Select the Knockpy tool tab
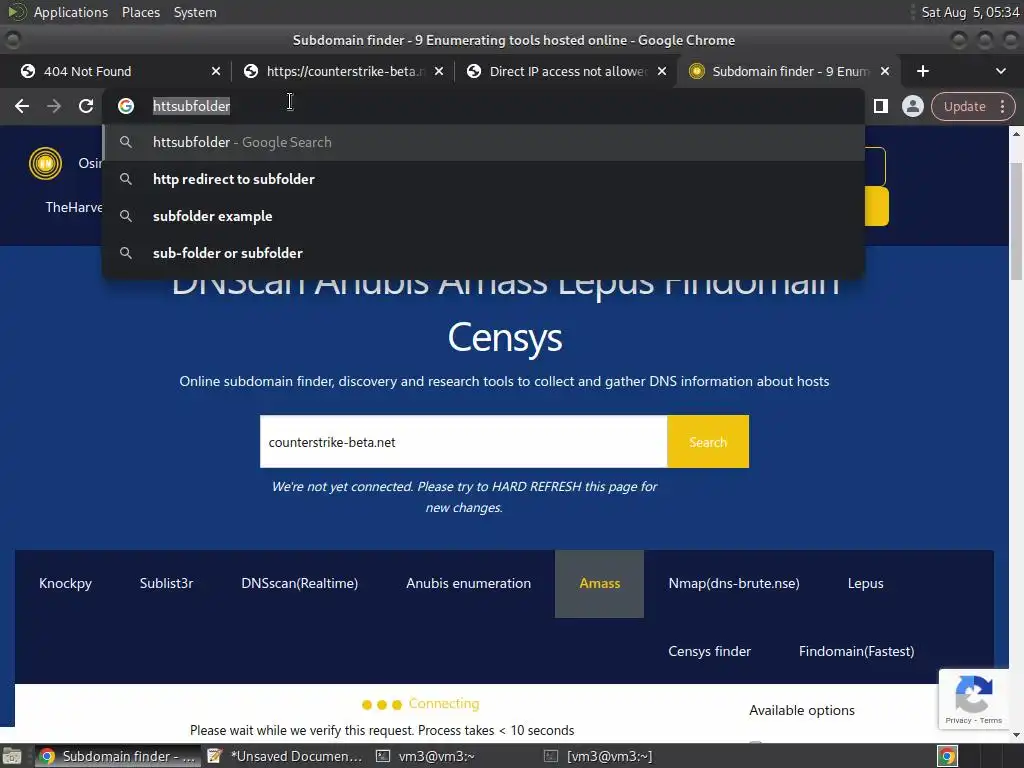Image resolution: width=1024 pixels, height=768 pixels. [65, 583]
